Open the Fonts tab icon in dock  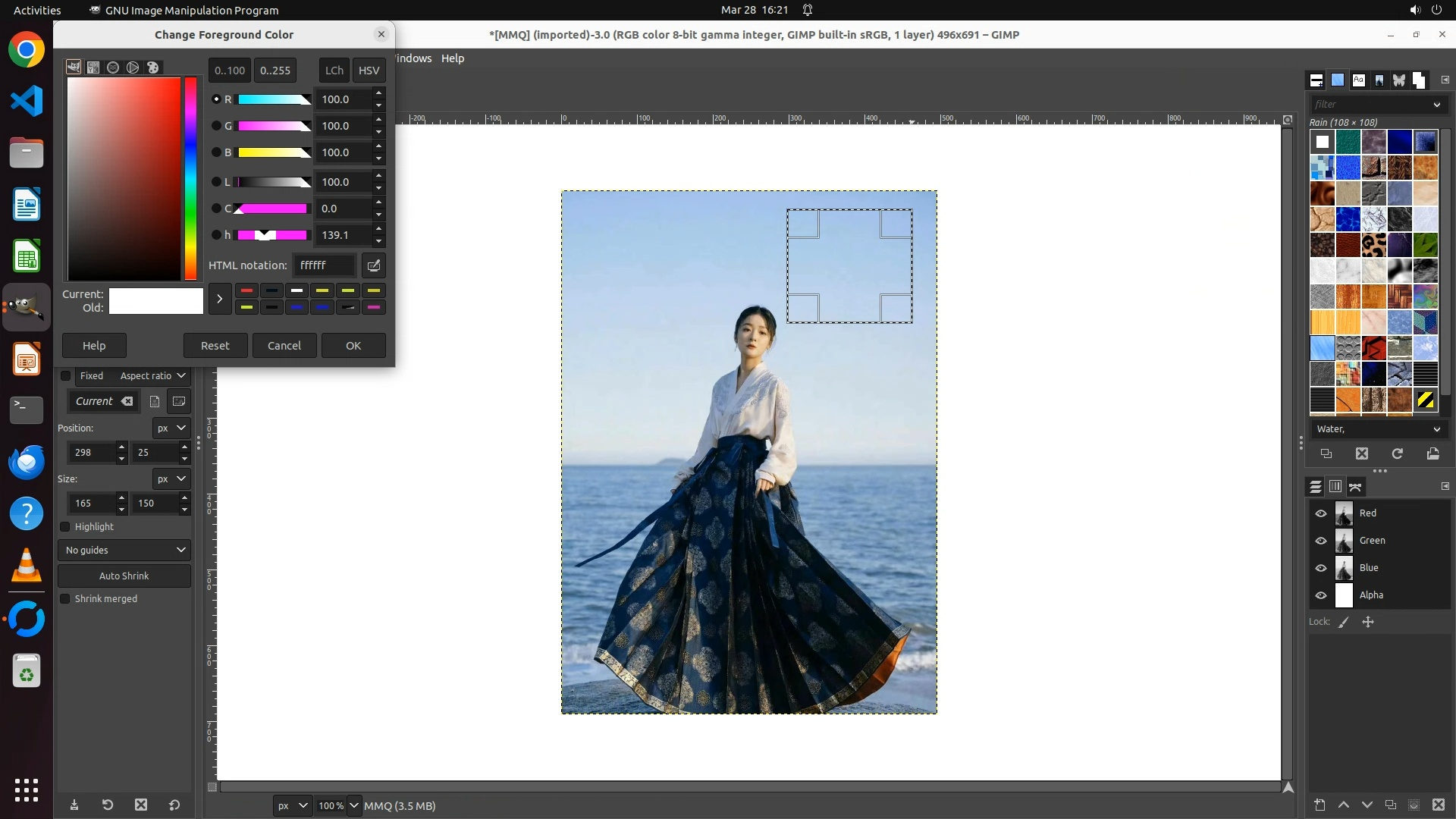tap(1358, 80)
